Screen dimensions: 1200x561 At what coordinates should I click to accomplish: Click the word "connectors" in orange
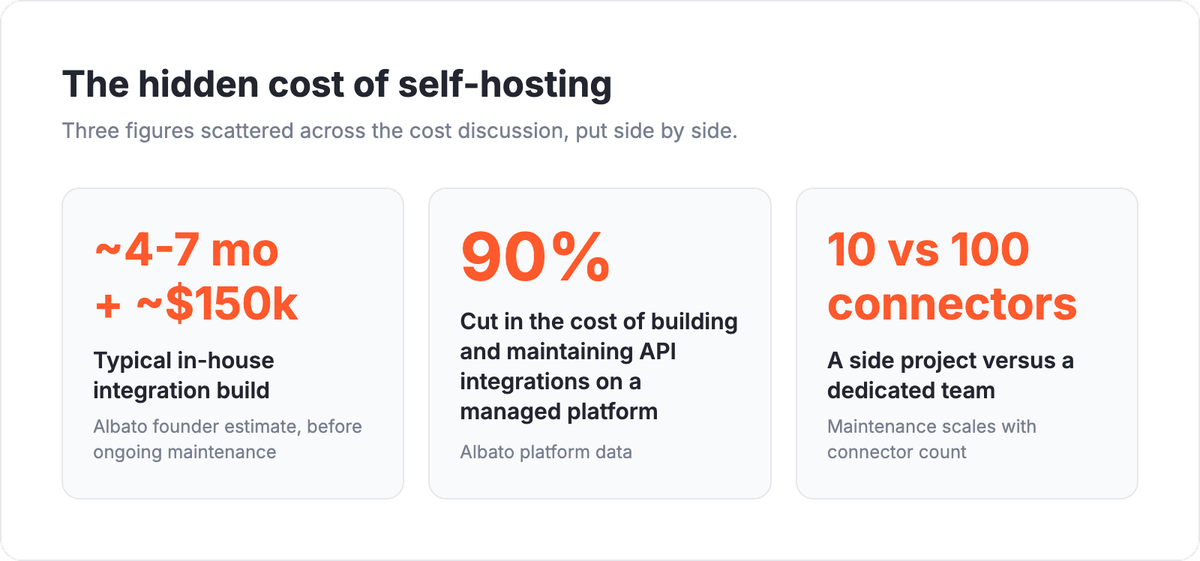(952, 304)
